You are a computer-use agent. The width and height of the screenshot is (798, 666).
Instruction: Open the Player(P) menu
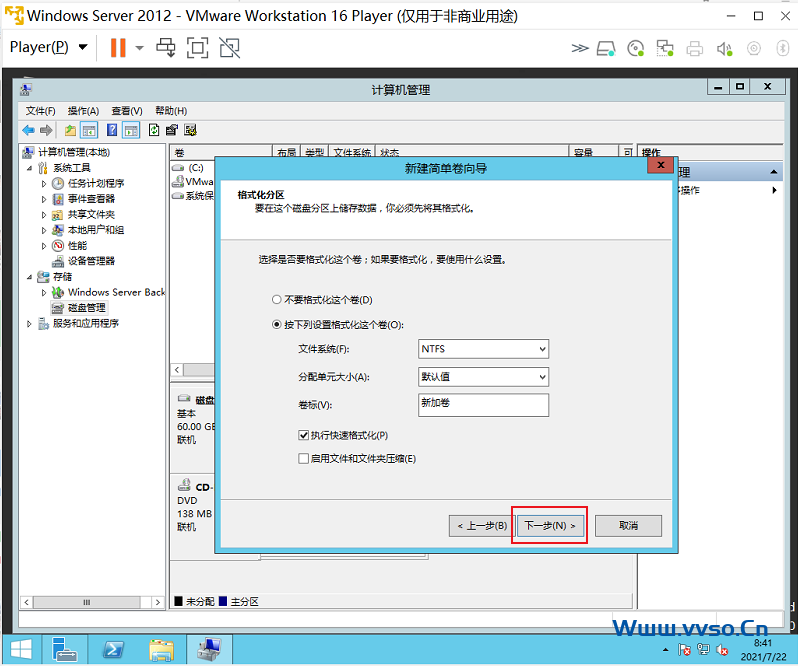pyautogui.click(x=48, y=47)
